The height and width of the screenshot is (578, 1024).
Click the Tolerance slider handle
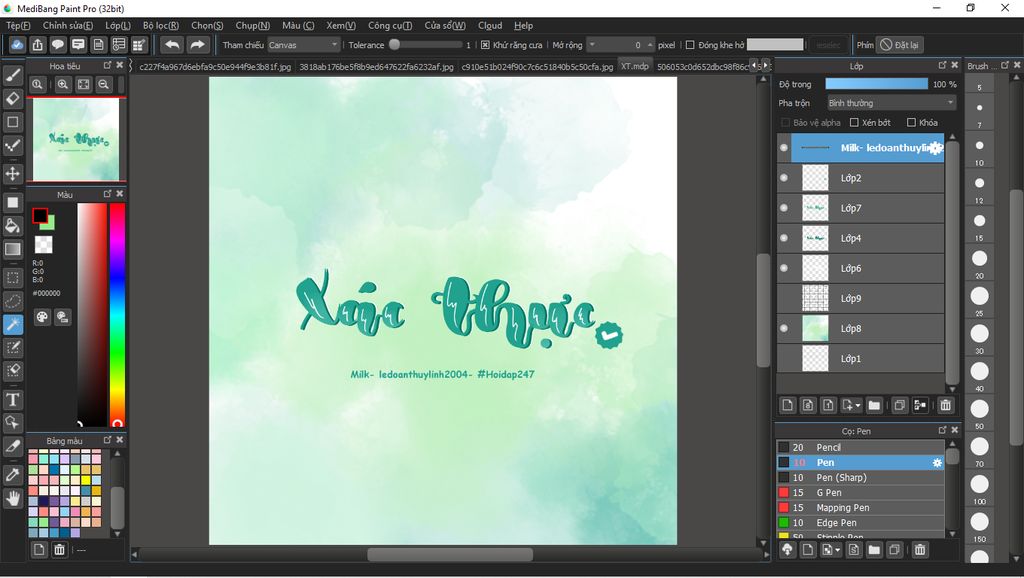pyautogui.click(x=394, y=44)
